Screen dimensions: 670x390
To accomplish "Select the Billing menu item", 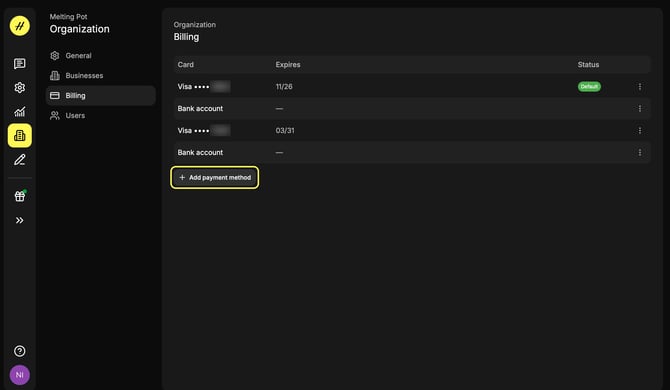I will pos(100,95).
